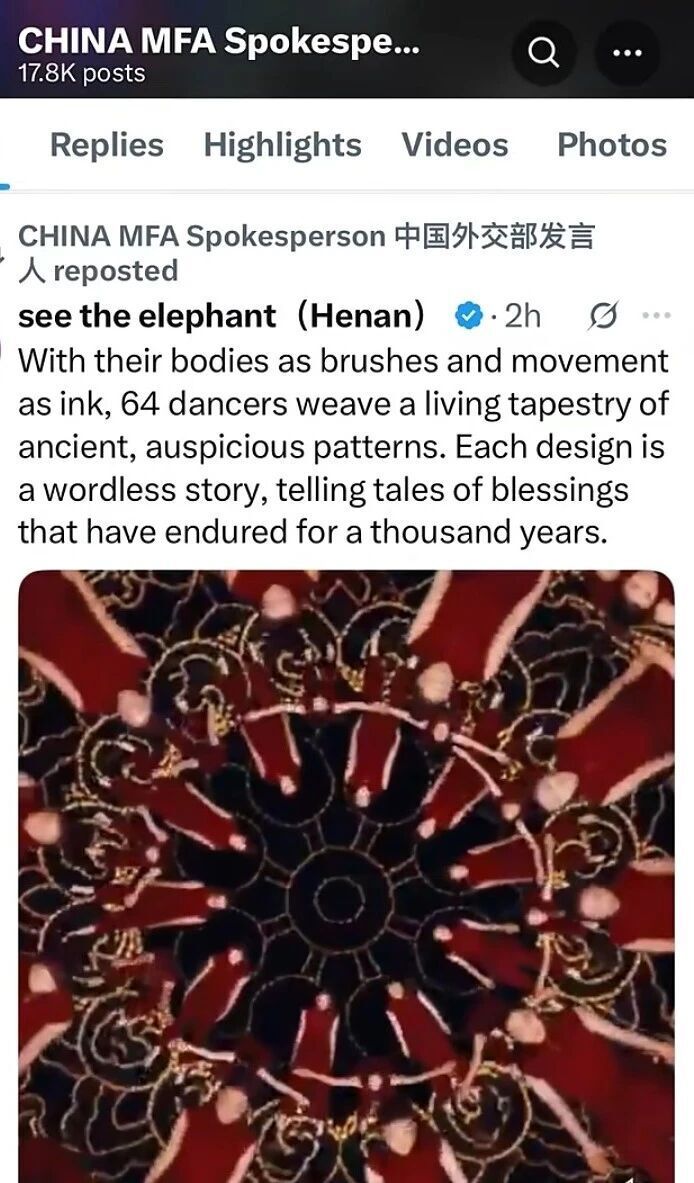
Task: Open the Videos tab
Action: click(x=456, y=145)
